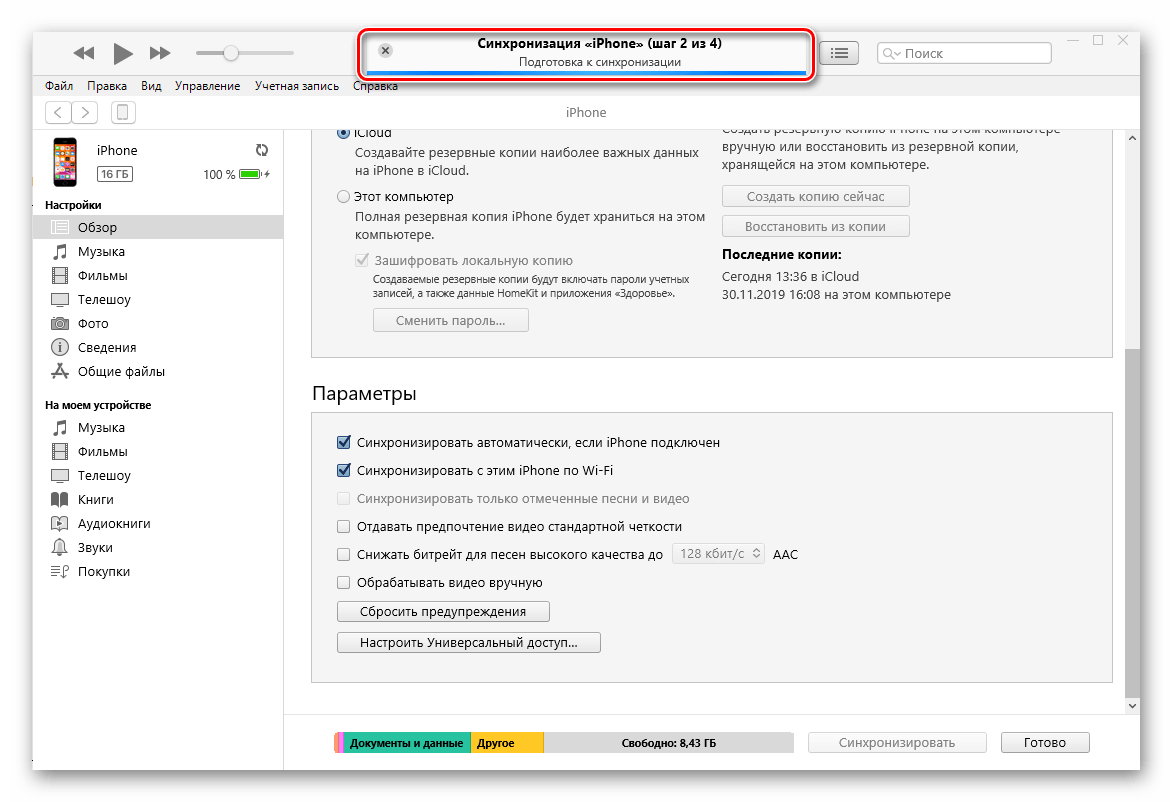Click Настроить Универсальный доступ button

(x=469, y=643)
